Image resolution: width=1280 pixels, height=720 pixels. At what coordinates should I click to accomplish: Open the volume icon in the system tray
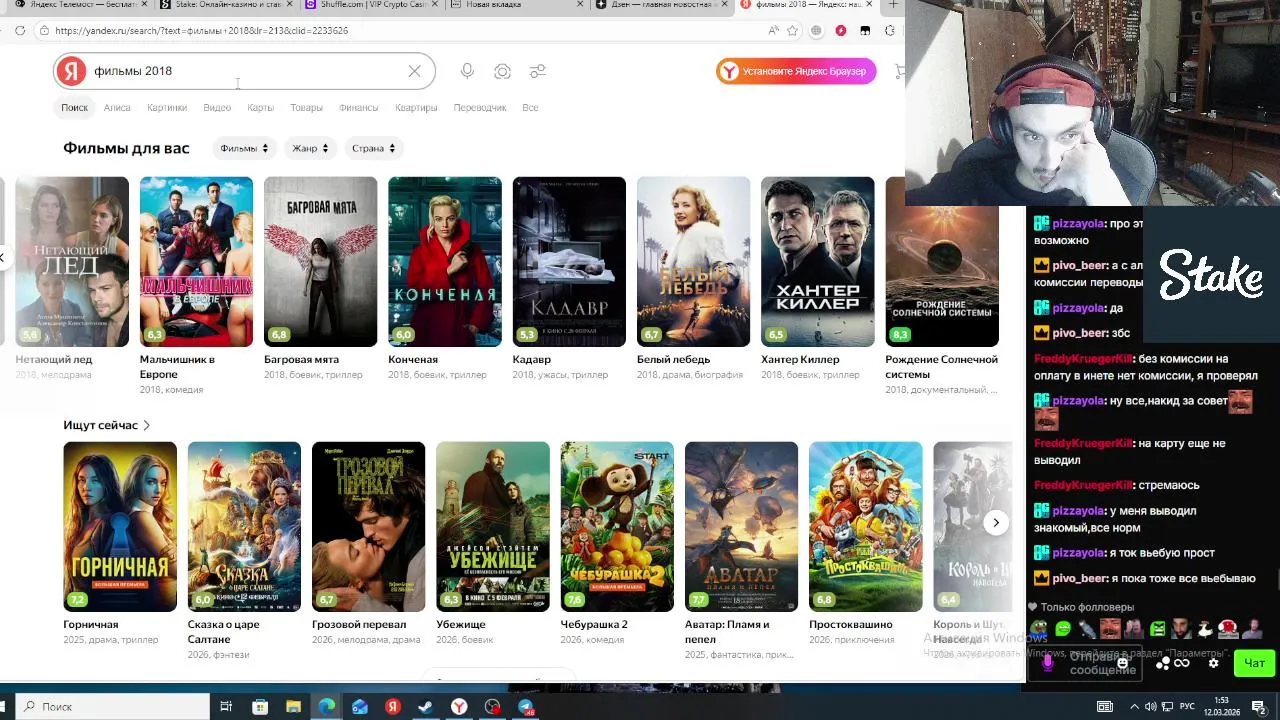(x=1151, y=707)
